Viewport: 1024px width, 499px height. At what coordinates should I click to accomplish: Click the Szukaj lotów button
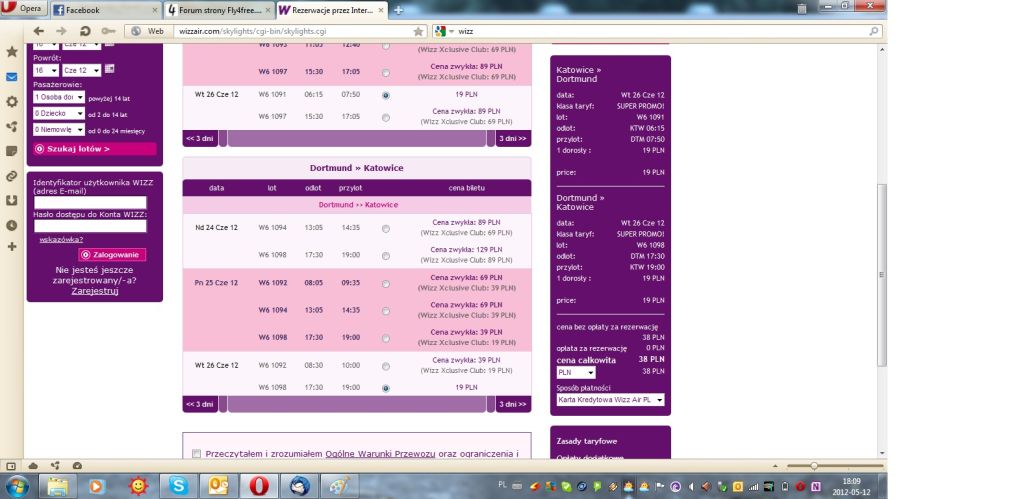95,149
